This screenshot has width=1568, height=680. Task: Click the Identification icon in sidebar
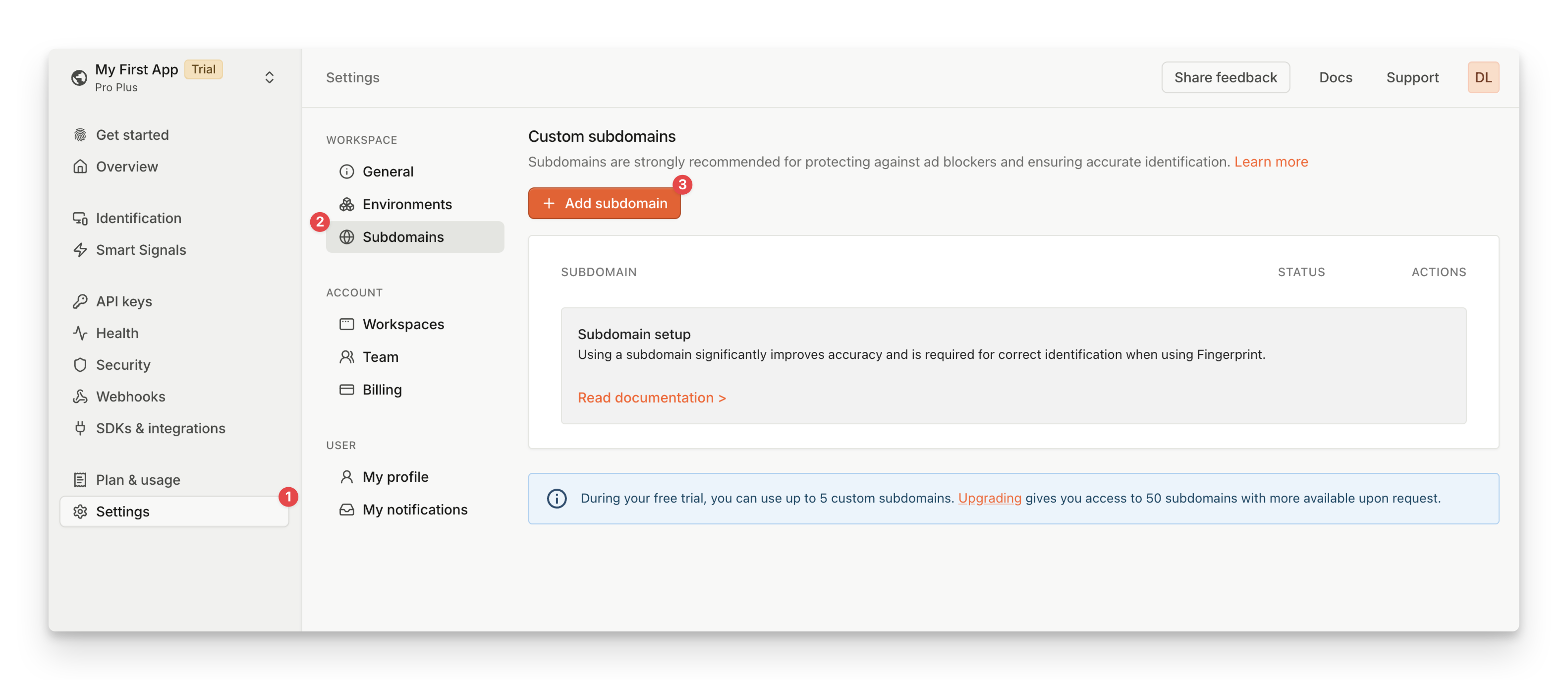(x=79, y=216)
